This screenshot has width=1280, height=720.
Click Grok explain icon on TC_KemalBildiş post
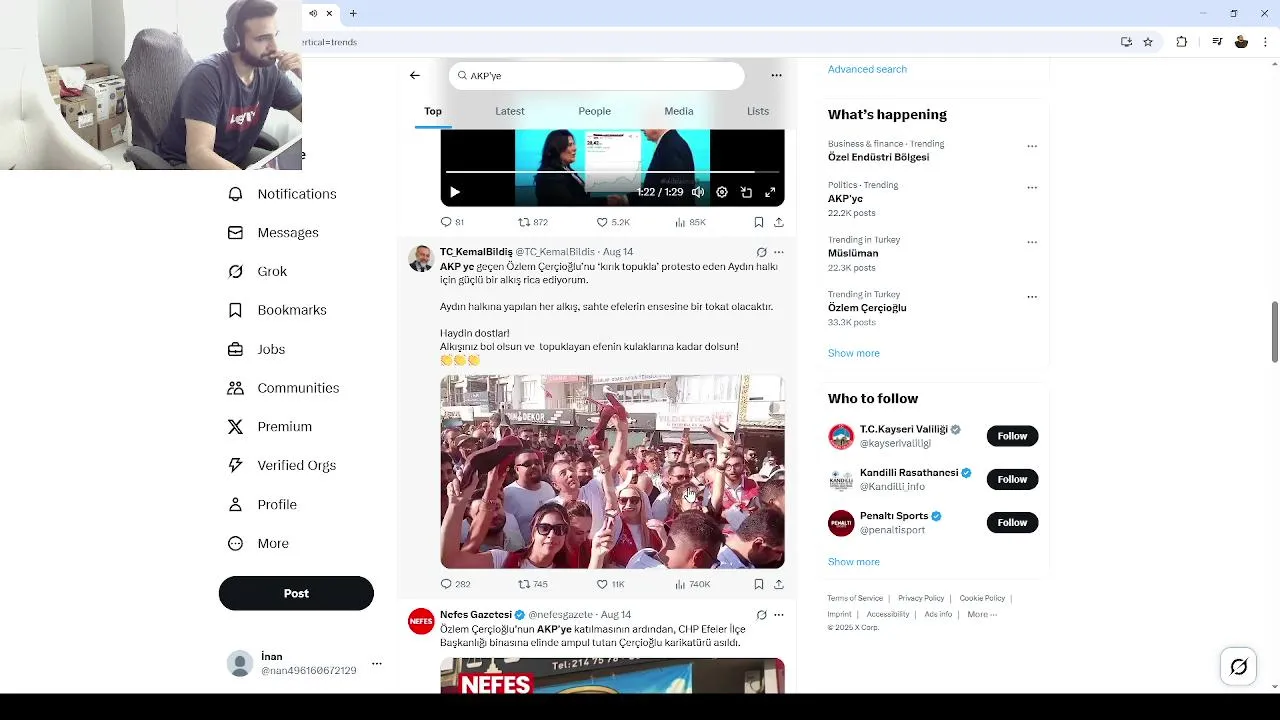tap(761, 252)
